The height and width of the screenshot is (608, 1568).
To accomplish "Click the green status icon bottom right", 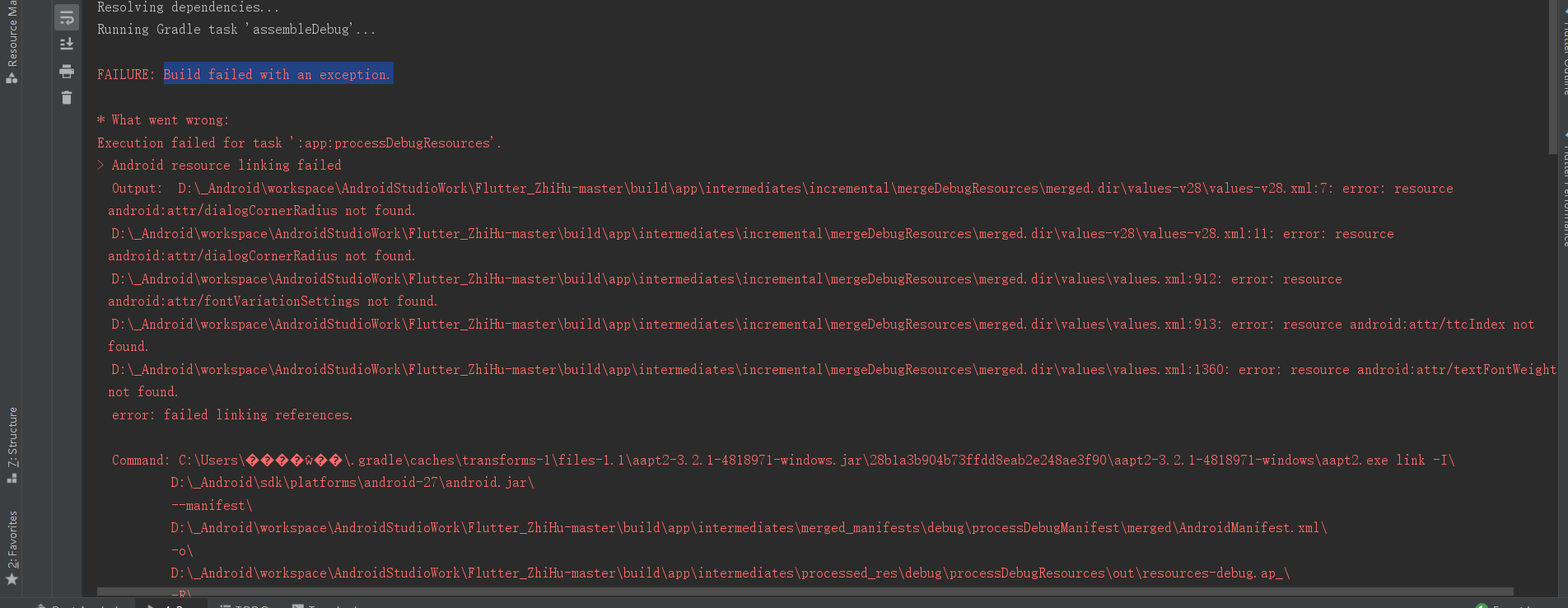I will 1482,605.
